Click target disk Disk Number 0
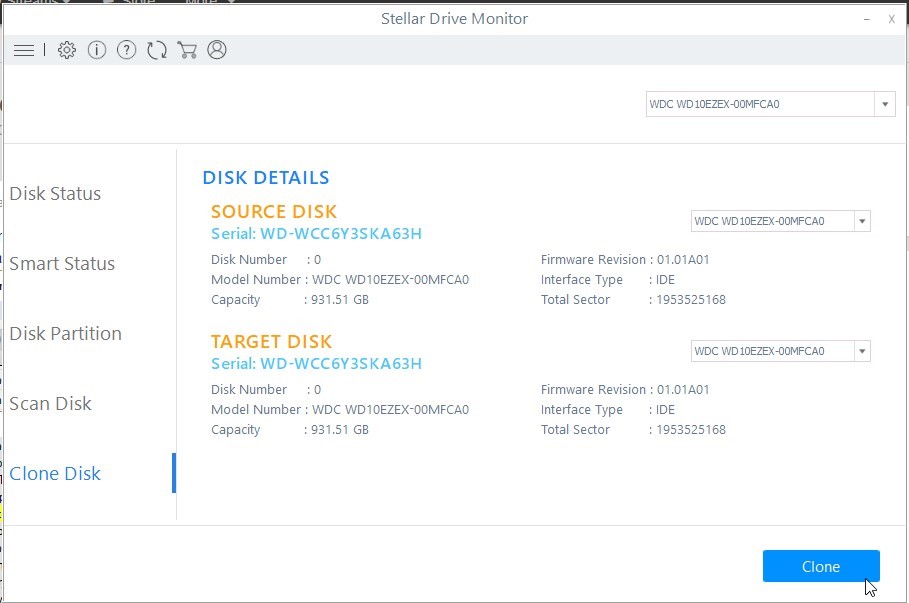This screenshot has height=603, width=909. (317, 390)
